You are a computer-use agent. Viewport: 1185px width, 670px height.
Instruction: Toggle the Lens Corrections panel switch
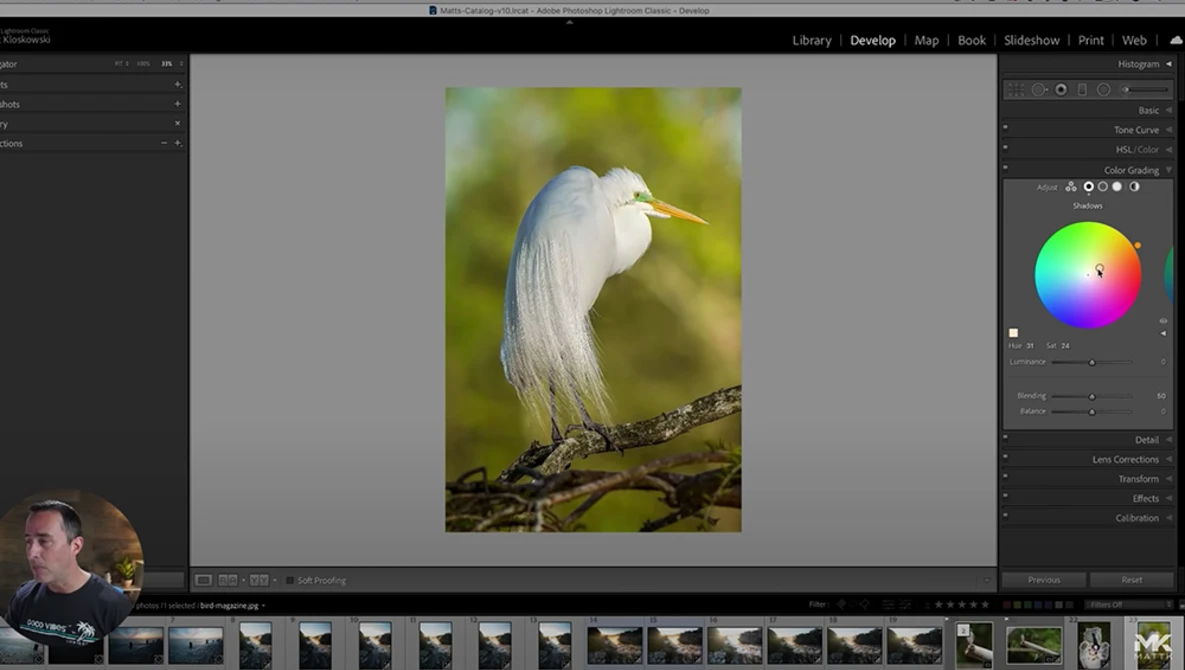tap(1005, 456)
